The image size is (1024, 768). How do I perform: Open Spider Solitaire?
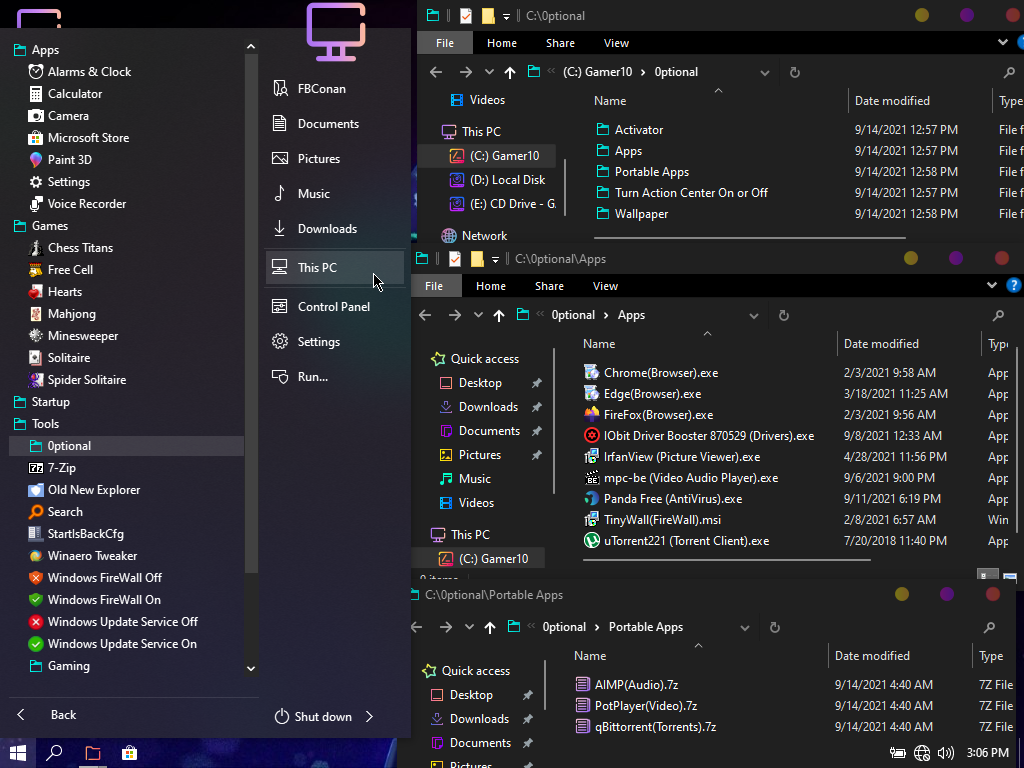(77, 379)
